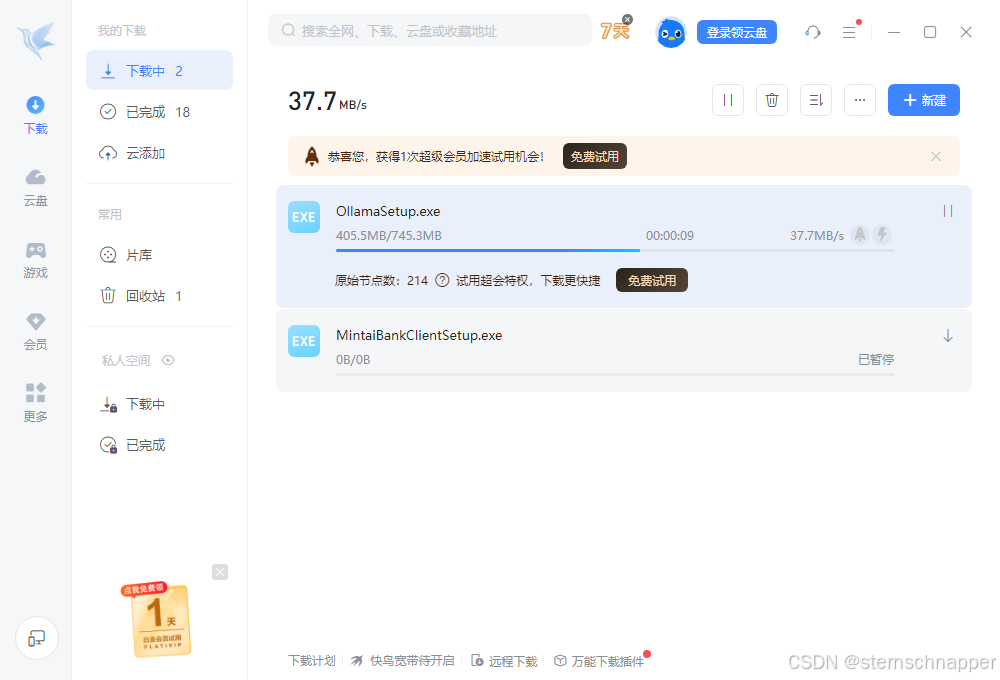This screenshot has width=1000, height=680.
Task: Focus the search input field
Action: [x=430, y=31]
